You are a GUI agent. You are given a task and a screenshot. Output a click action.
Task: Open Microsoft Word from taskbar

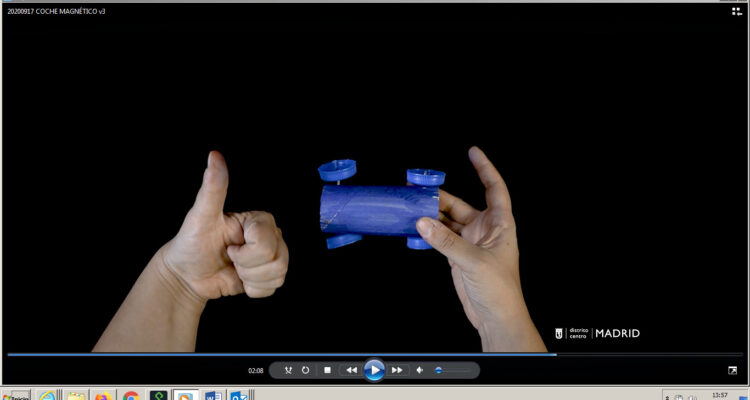(212, 395)
